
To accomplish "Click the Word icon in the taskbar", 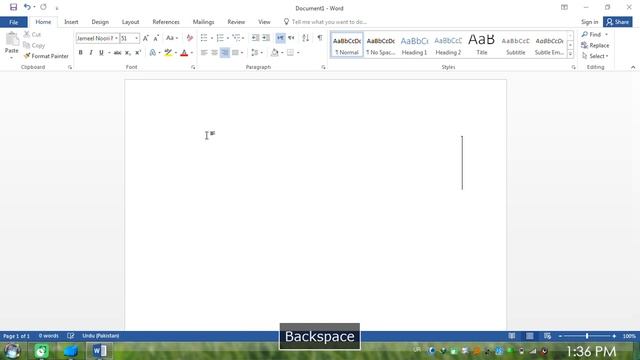I will click(100, 351).
